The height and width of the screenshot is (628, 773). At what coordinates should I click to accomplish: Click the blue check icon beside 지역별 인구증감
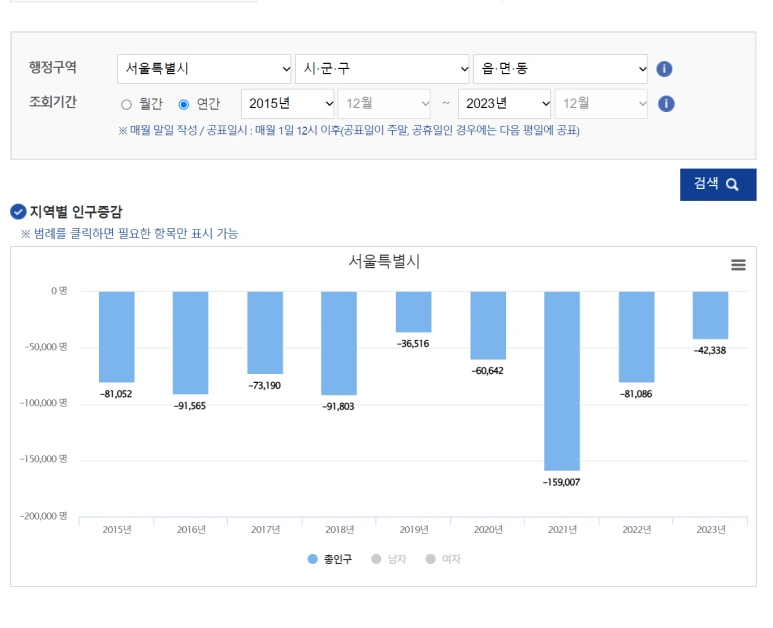(18, 212)
